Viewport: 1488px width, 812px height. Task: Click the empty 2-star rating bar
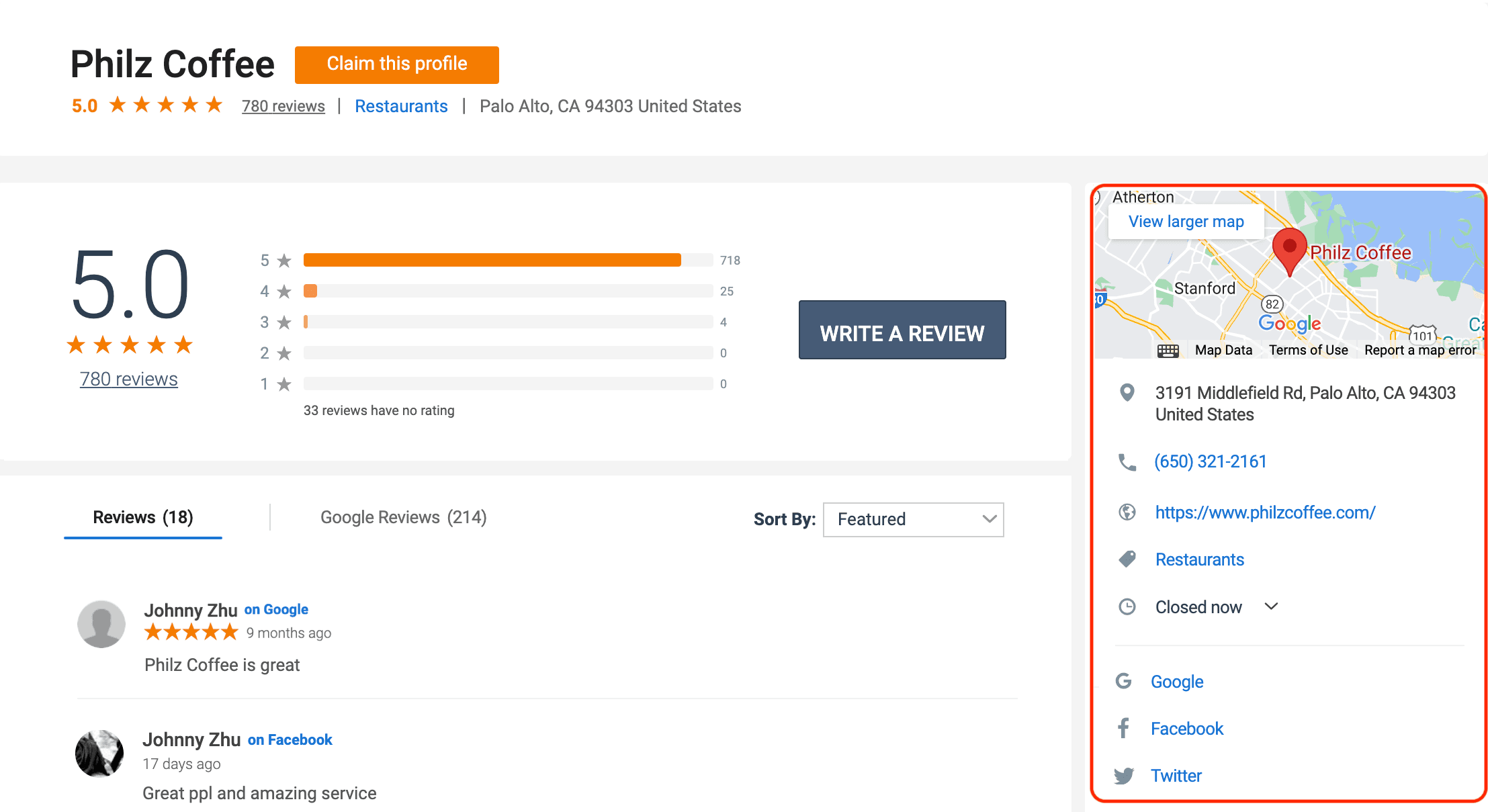(509, 353)
